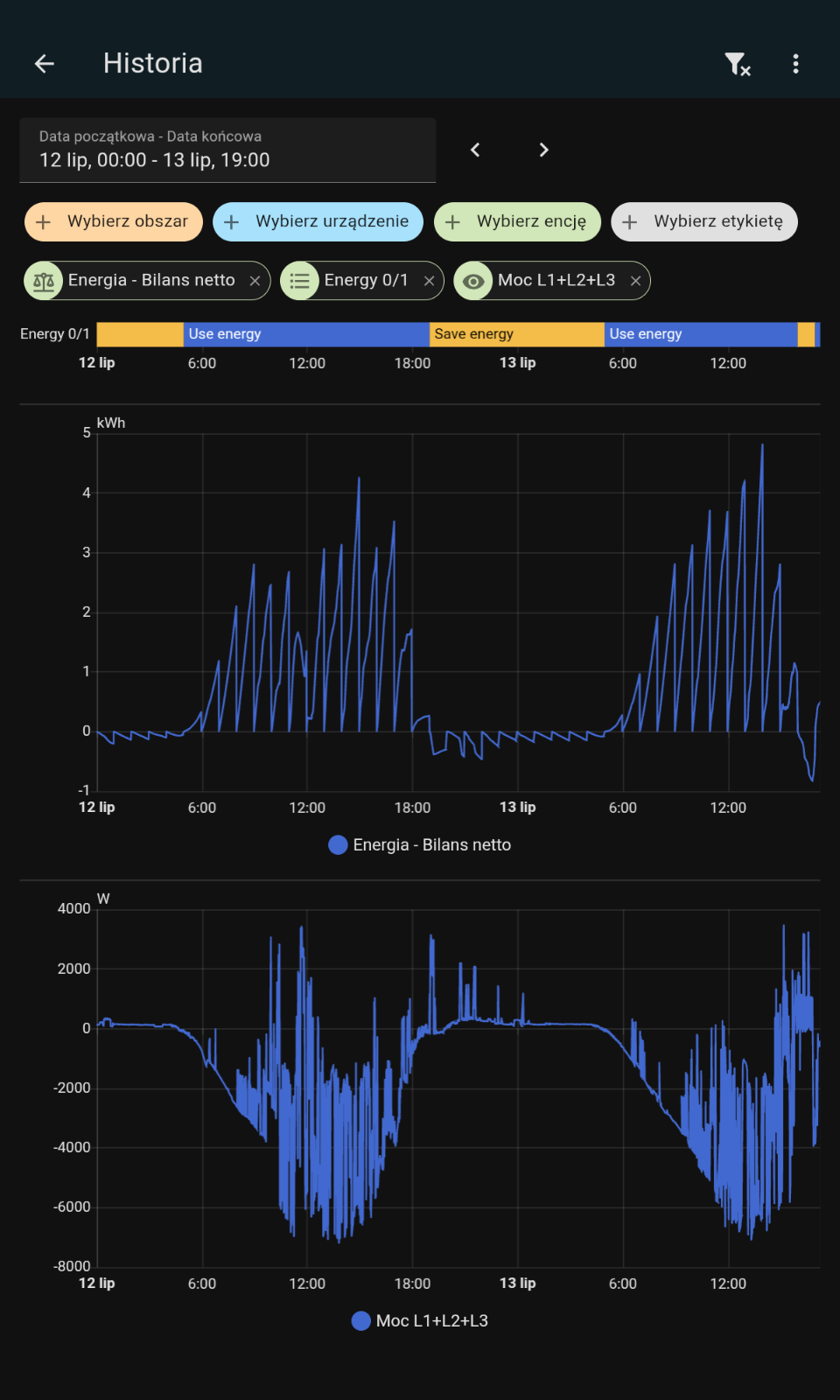Open the Wybierz etykietę picker
The height and width of the screenshot is (1400, 840).
[x=704, y=221]
